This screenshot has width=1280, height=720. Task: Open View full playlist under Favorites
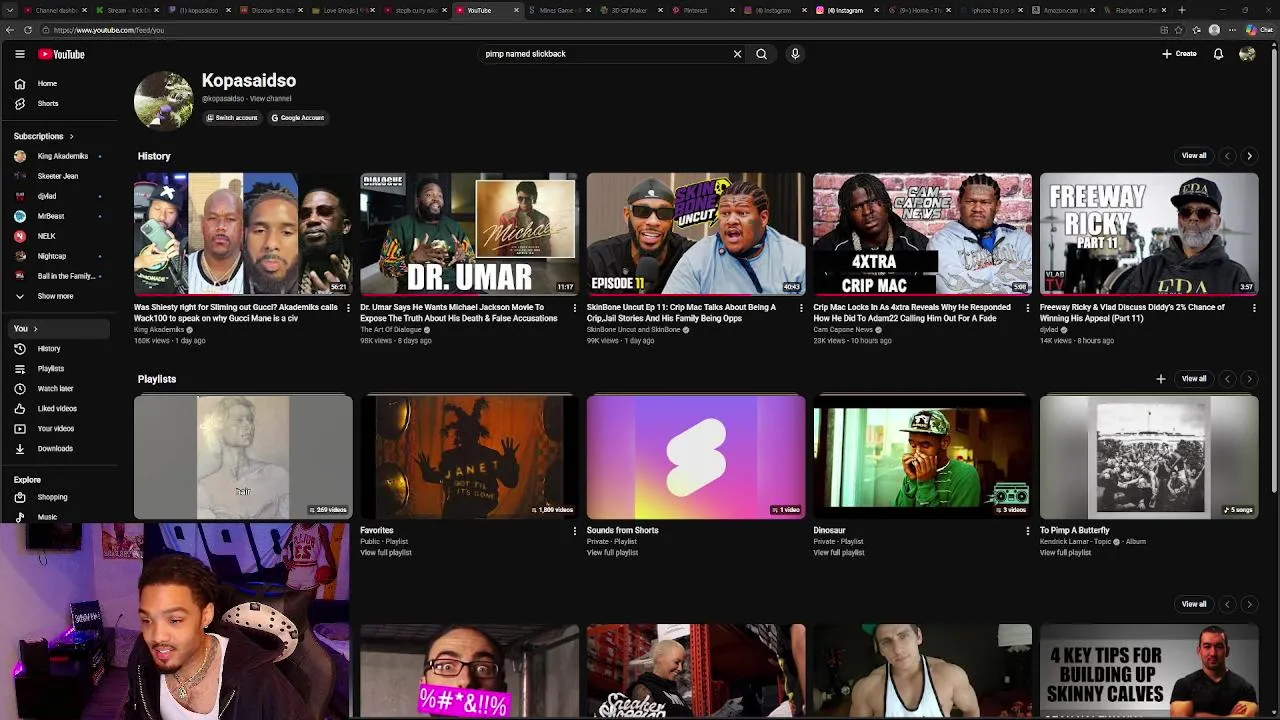[x=386, y=553]
